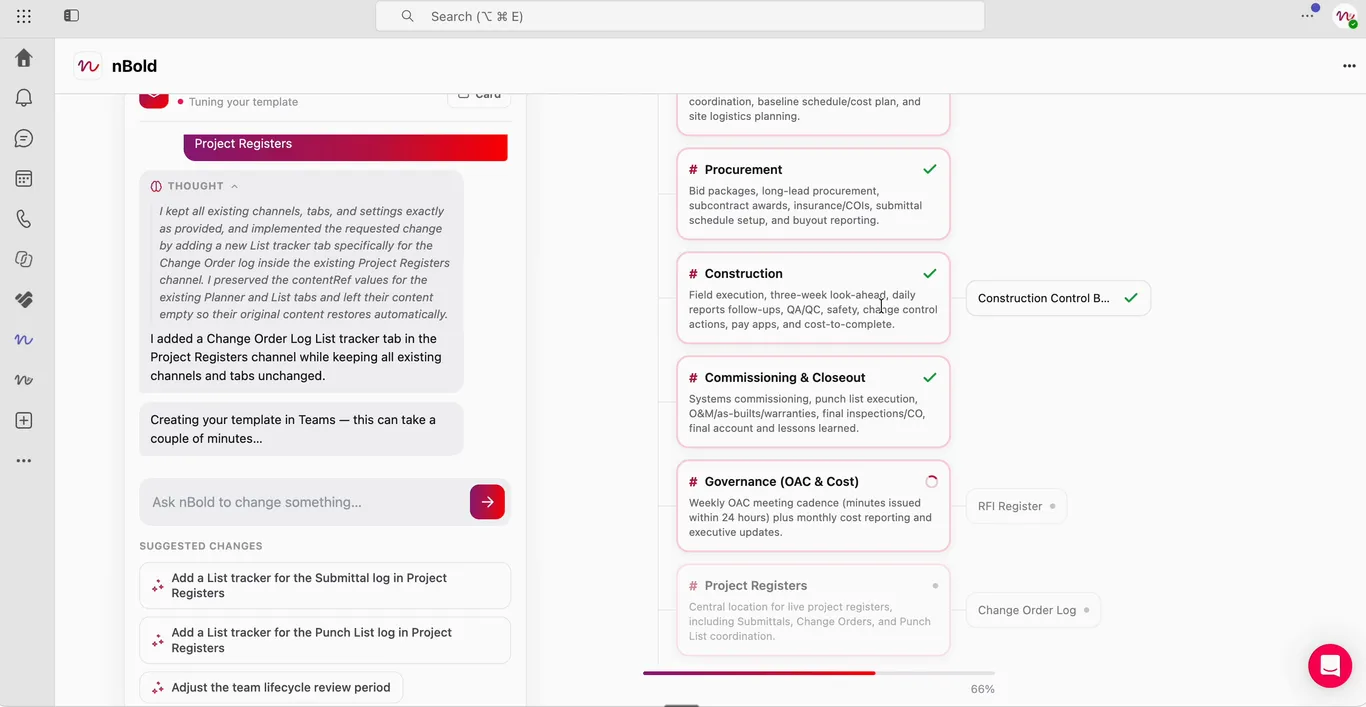Send message with arrow button
The height and width of the screenshot is (707, 1366).
(x=487, y=502)
